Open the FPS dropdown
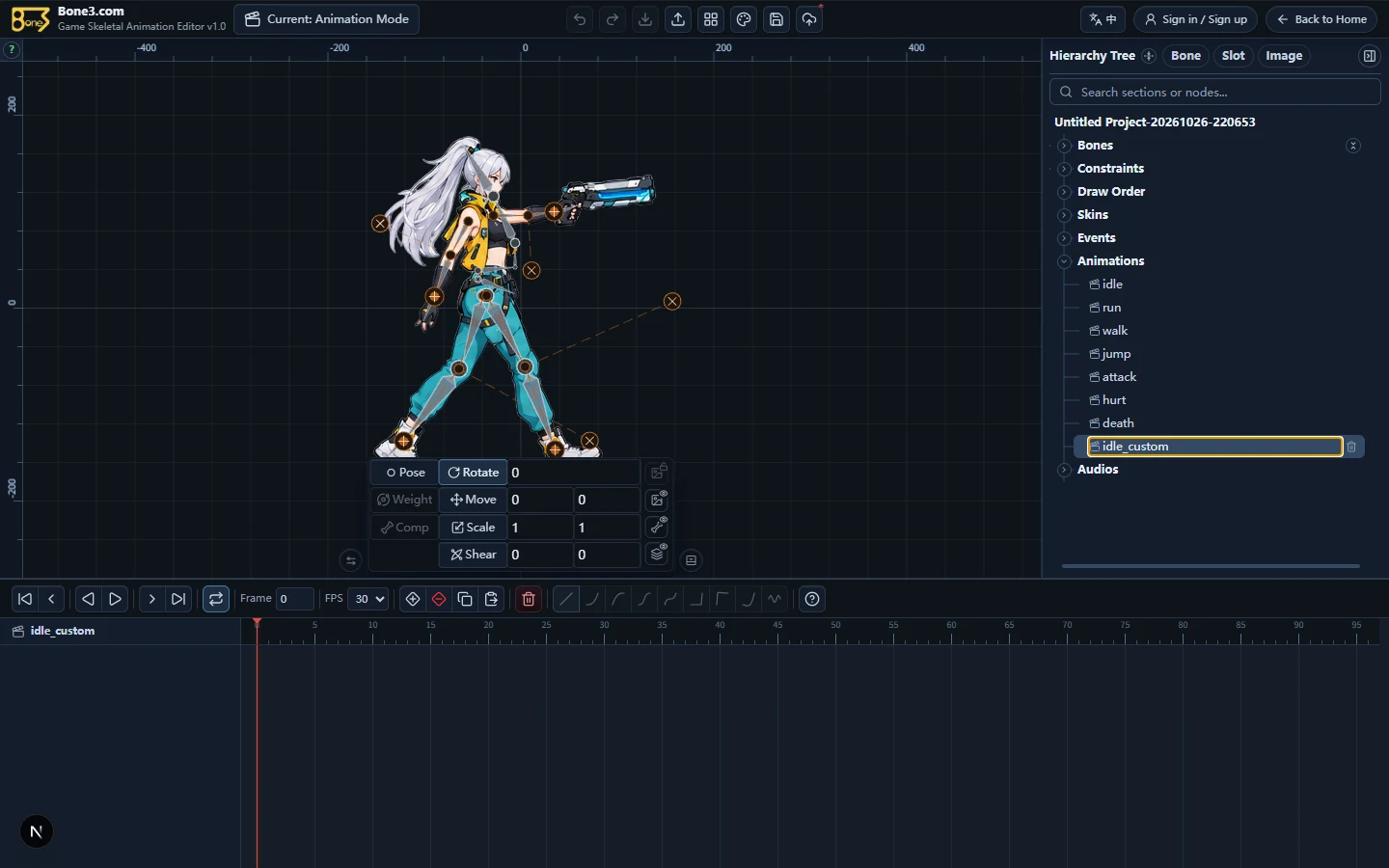 coord(368,599)
